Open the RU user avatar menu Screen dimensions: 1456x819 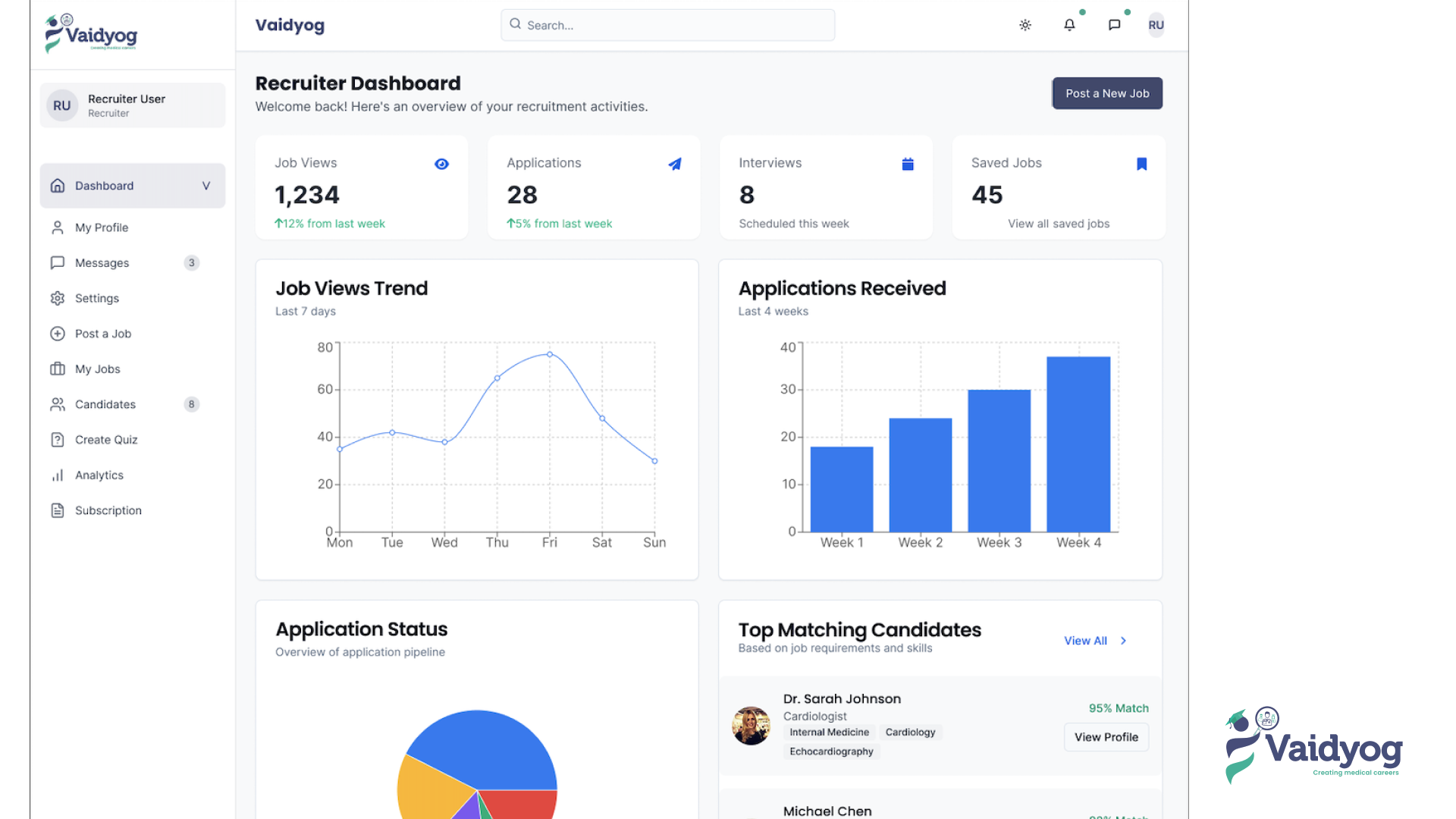pos(1156,25)
